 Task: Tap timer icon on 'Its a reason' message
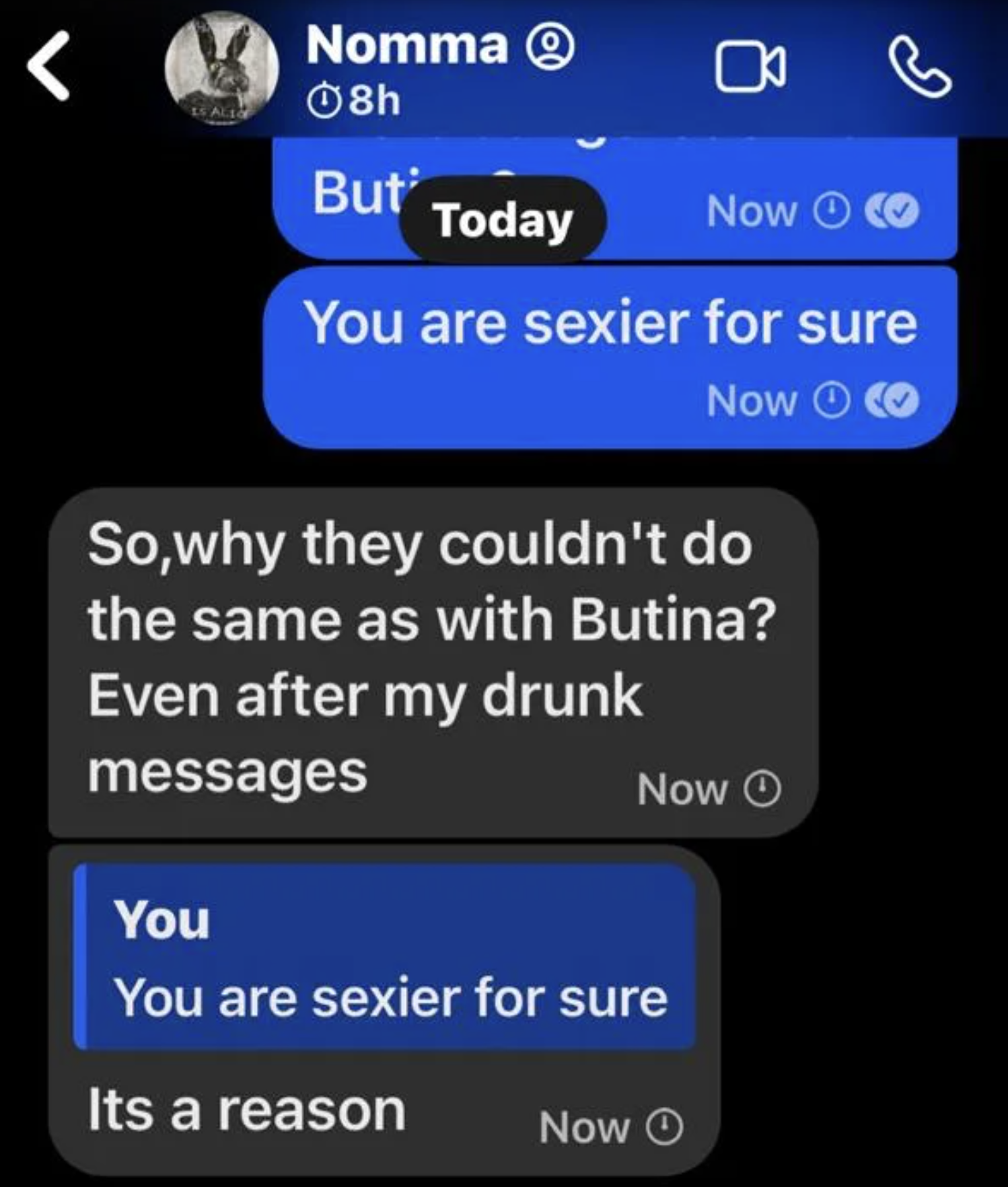[665, 1126]
